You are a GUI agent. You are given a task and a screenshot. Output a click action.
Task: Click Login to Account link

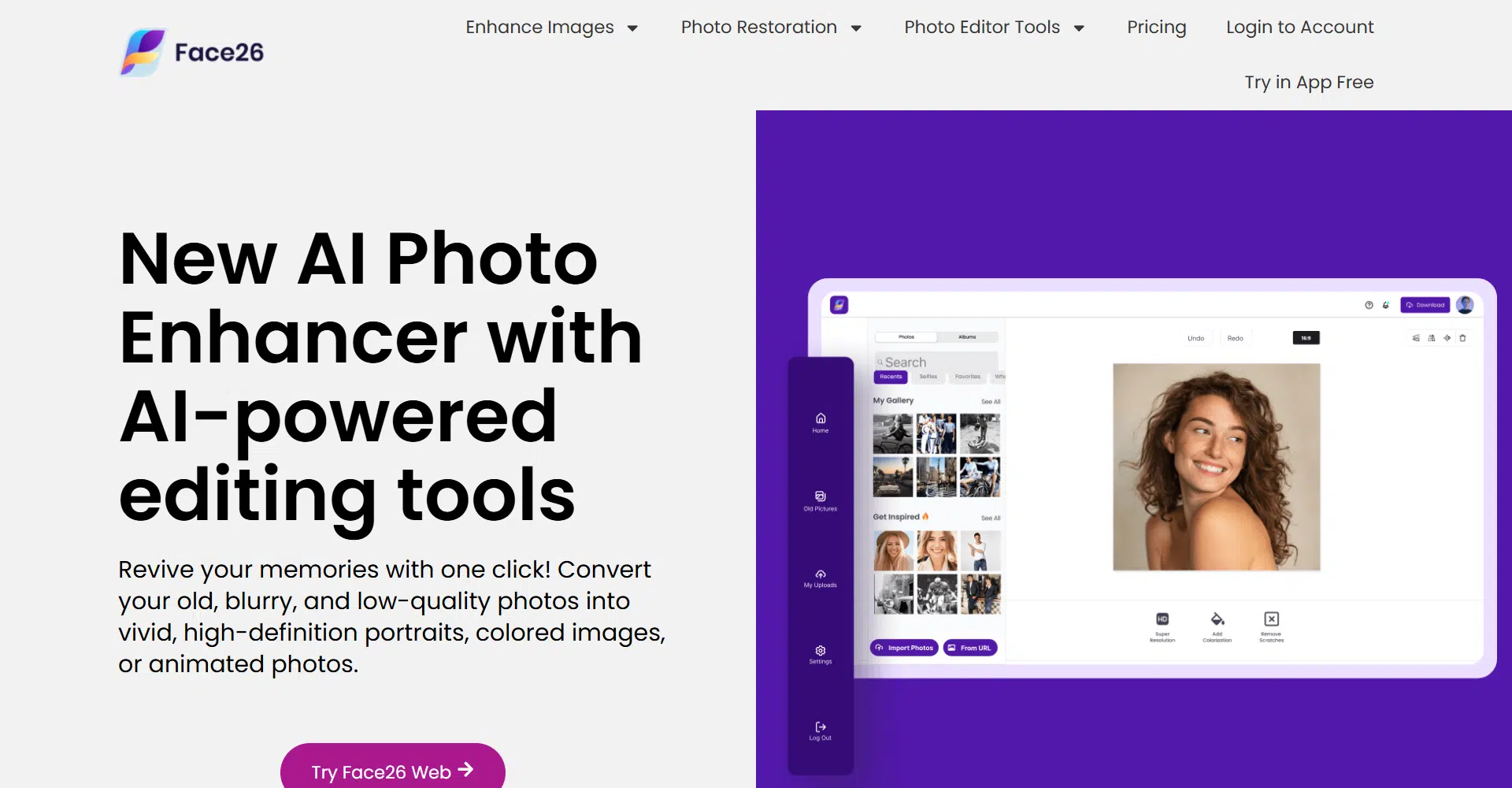[x=1299, y=28]
